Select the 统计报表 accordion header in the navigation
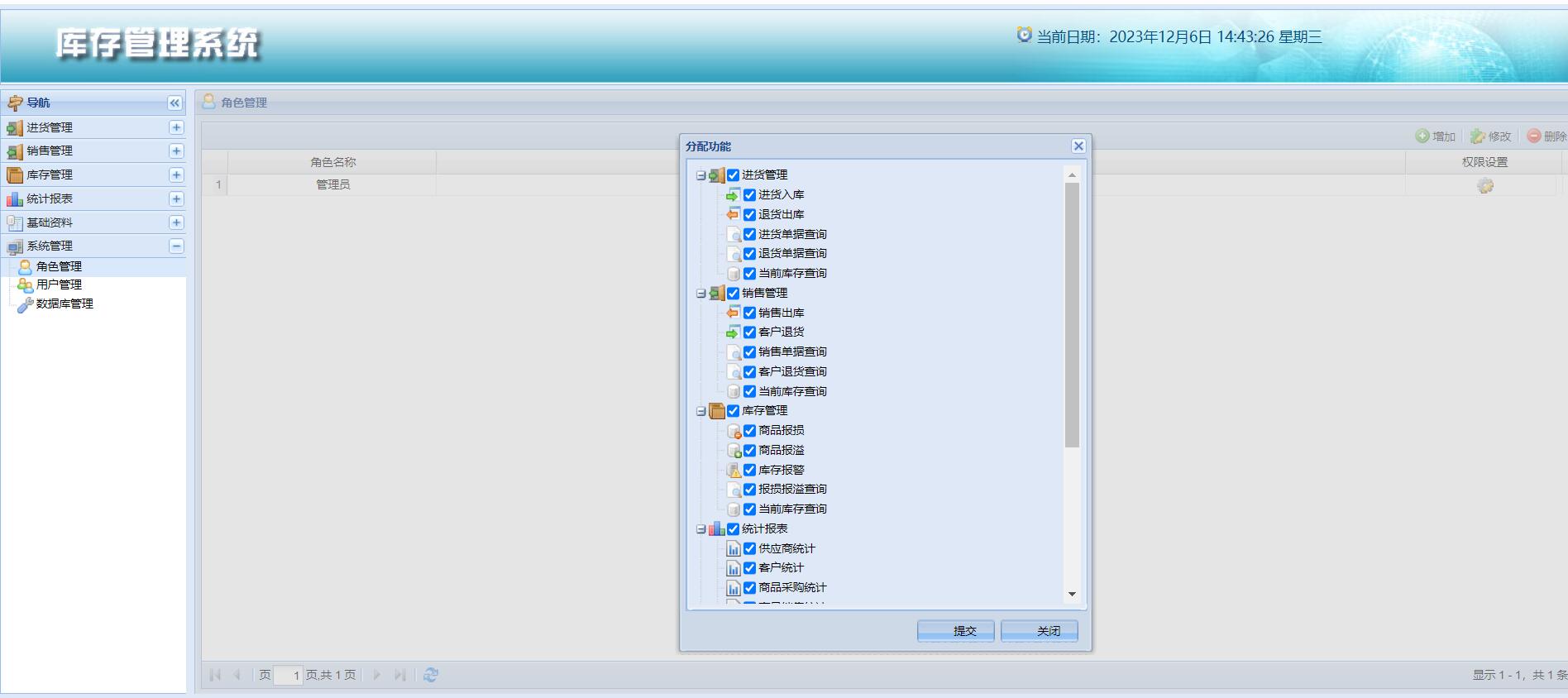Image resolution: width=1568 pixels, height=698 pixels. [93, 199]
